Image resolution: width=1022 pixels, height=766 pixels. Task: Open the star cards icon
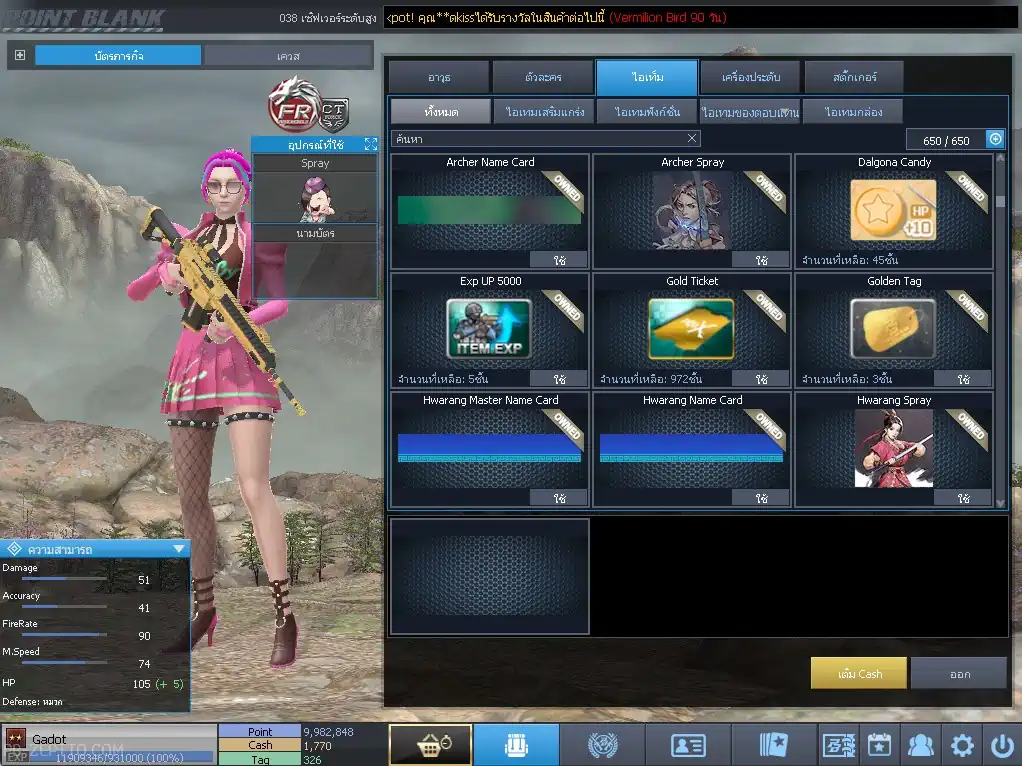(774, 745)
